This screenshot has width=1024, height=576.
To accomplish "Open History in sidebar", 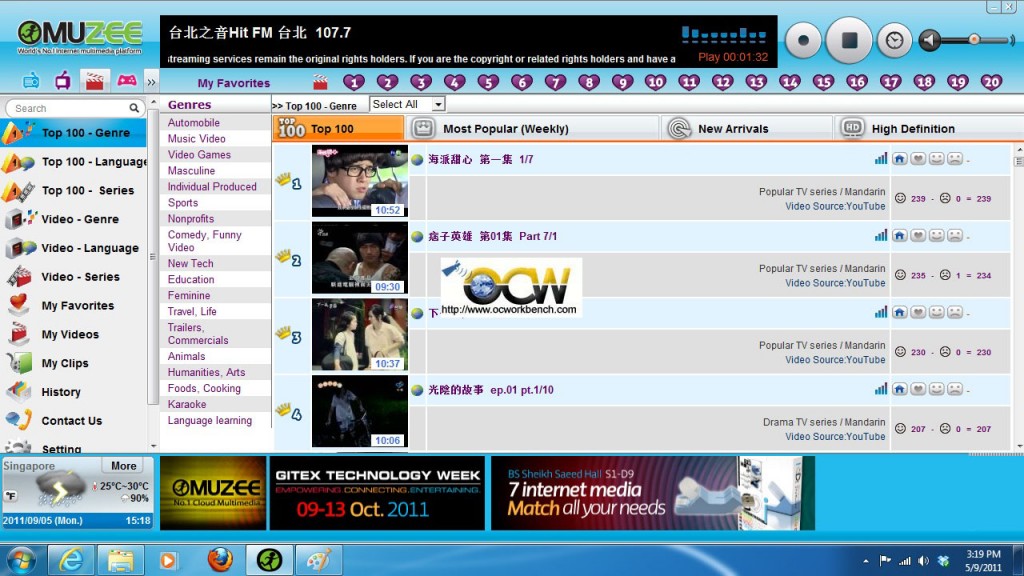I will tap(74, 391).
